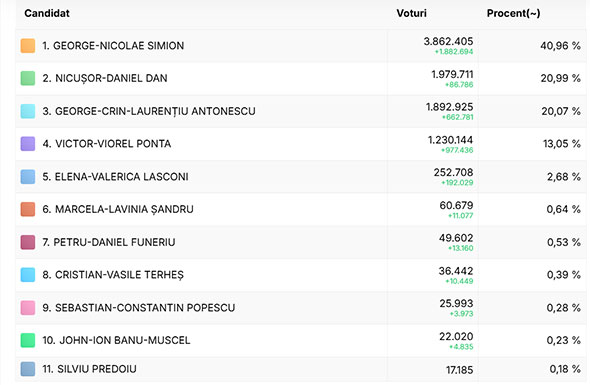The width and height of the screenshot is (590, 385).
Task: Open George-Nicolae Simion candidate row
Action: coord(301,46)
